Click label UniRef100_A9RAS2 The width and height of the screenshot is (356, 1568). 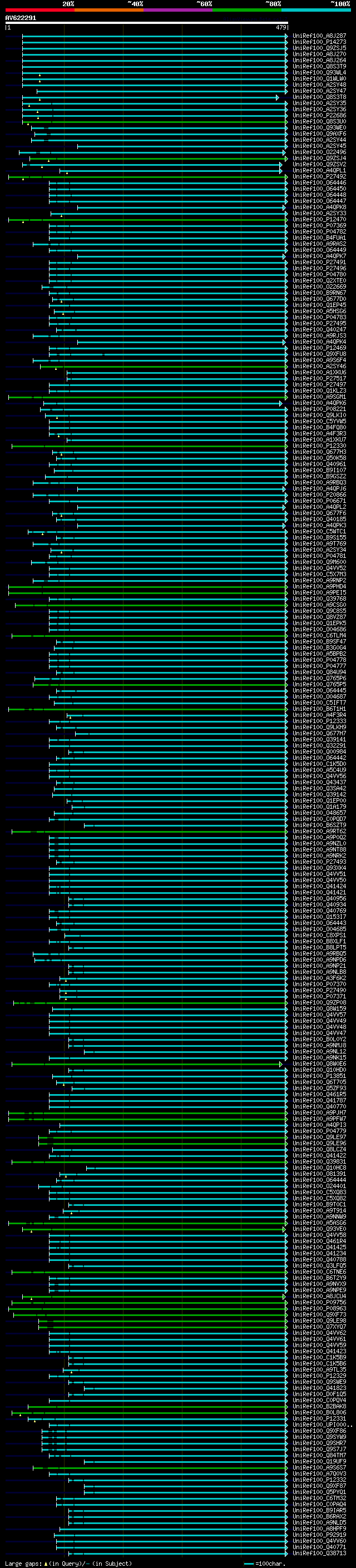pos(319,244)
